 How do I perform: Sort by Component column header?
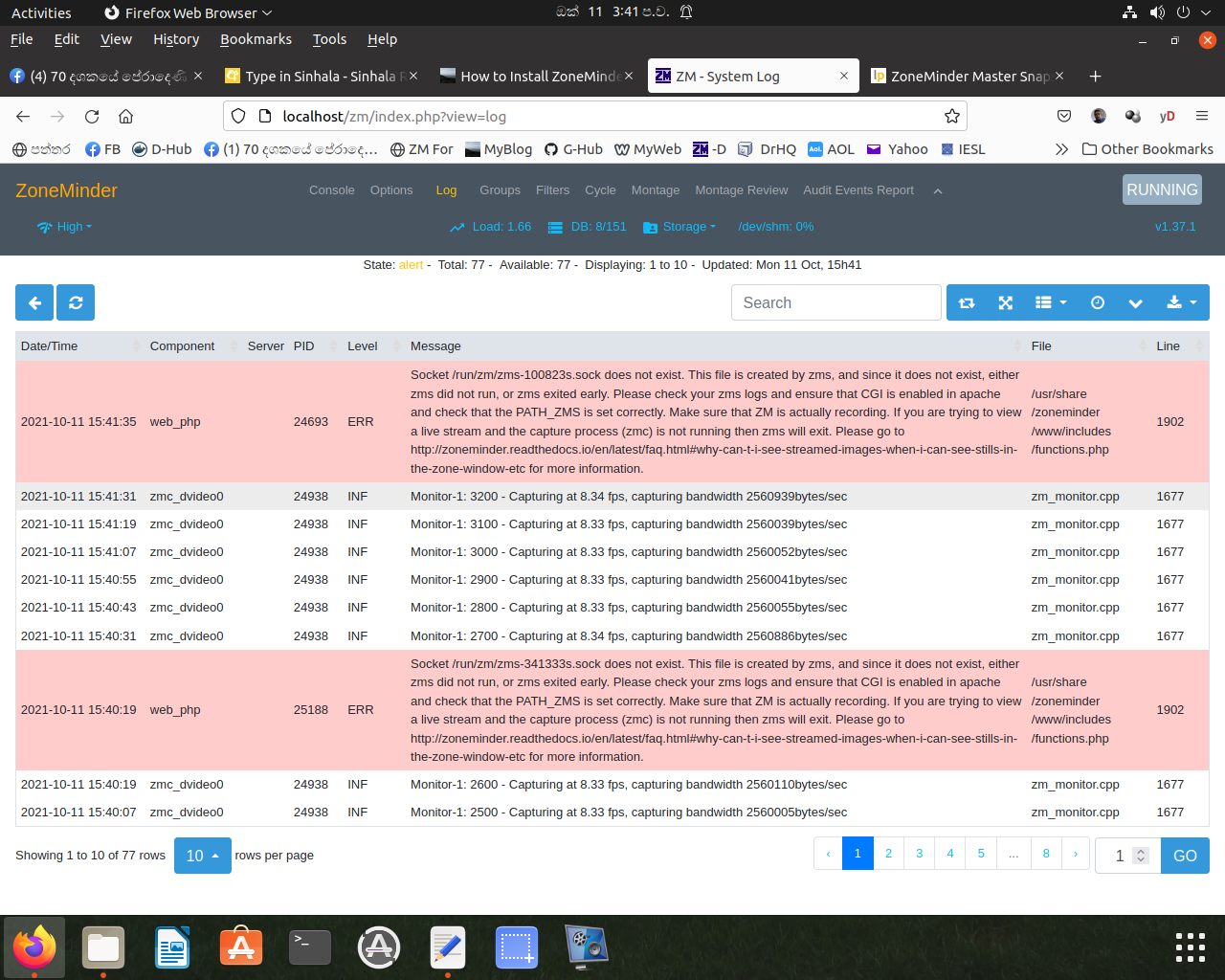194,346
